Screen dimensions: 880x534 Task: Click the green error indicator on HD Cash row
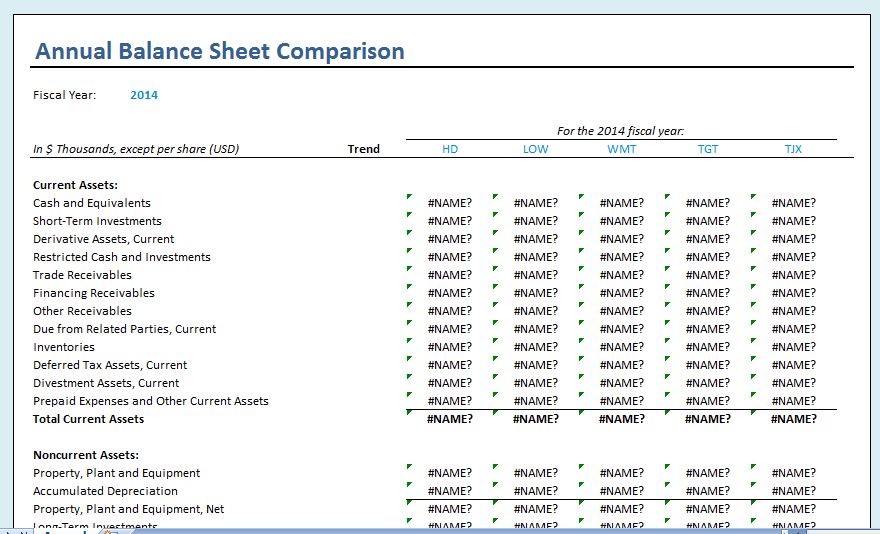(x=409, y=197)
